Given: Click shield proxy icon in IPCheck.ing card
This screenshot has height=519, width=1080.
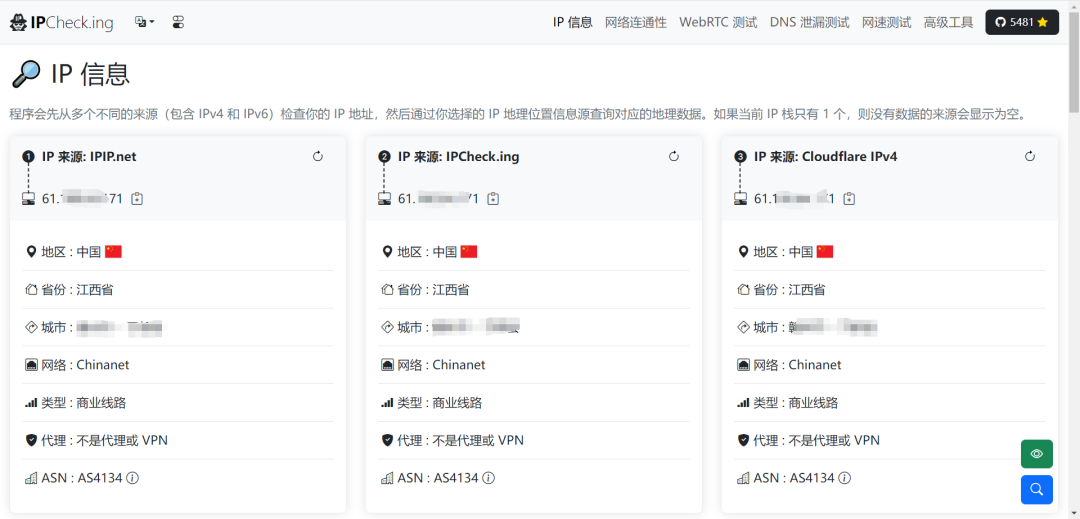Looking at the screenshot, I should coord(386,441).
